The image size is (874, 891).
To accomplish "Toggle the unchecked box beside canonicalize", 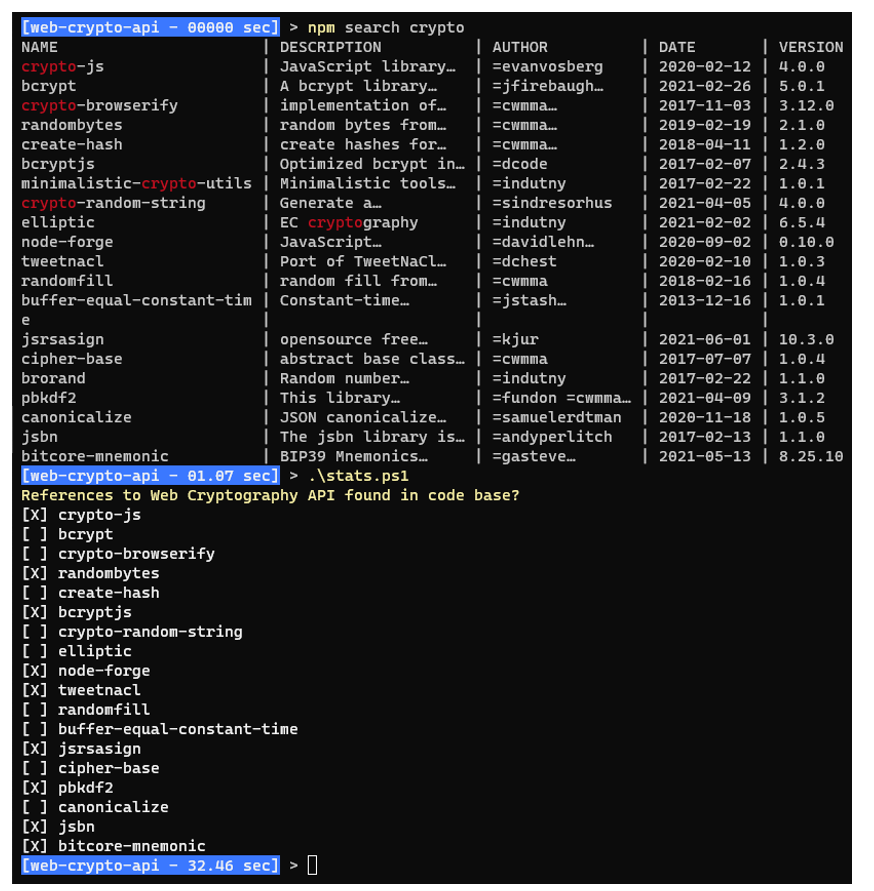I will pos(35,807).
